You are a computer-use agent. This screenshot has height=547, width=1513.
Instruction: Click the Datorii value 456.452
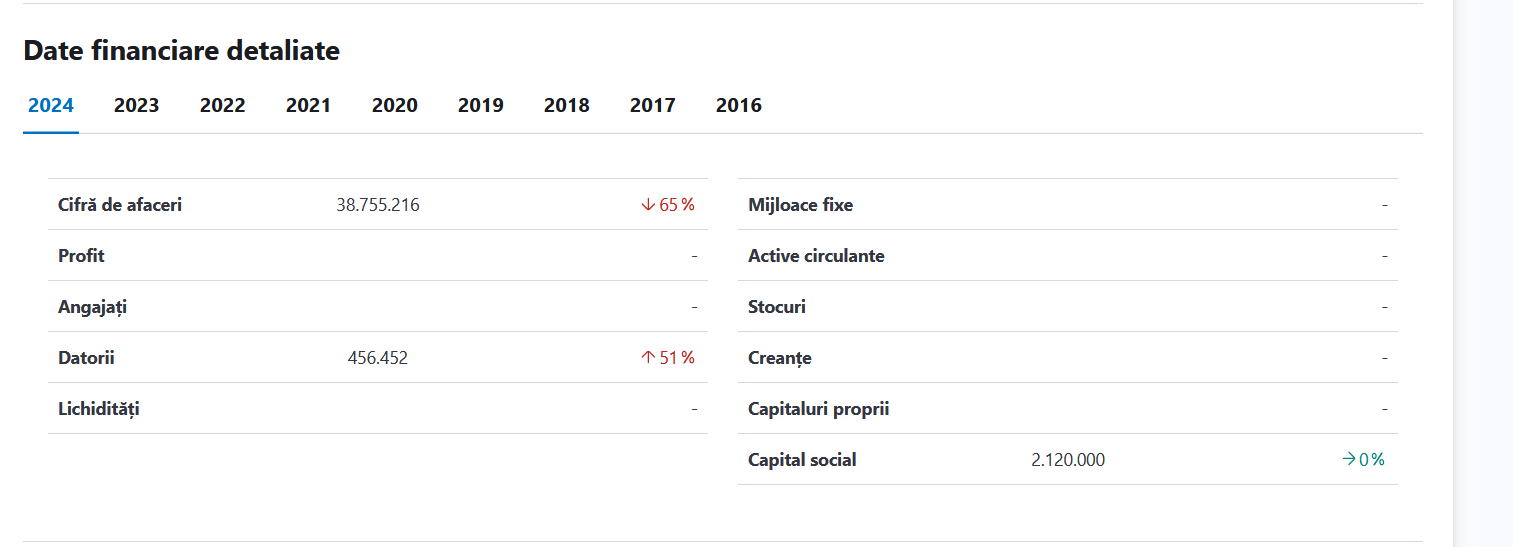tap(378, 358)
